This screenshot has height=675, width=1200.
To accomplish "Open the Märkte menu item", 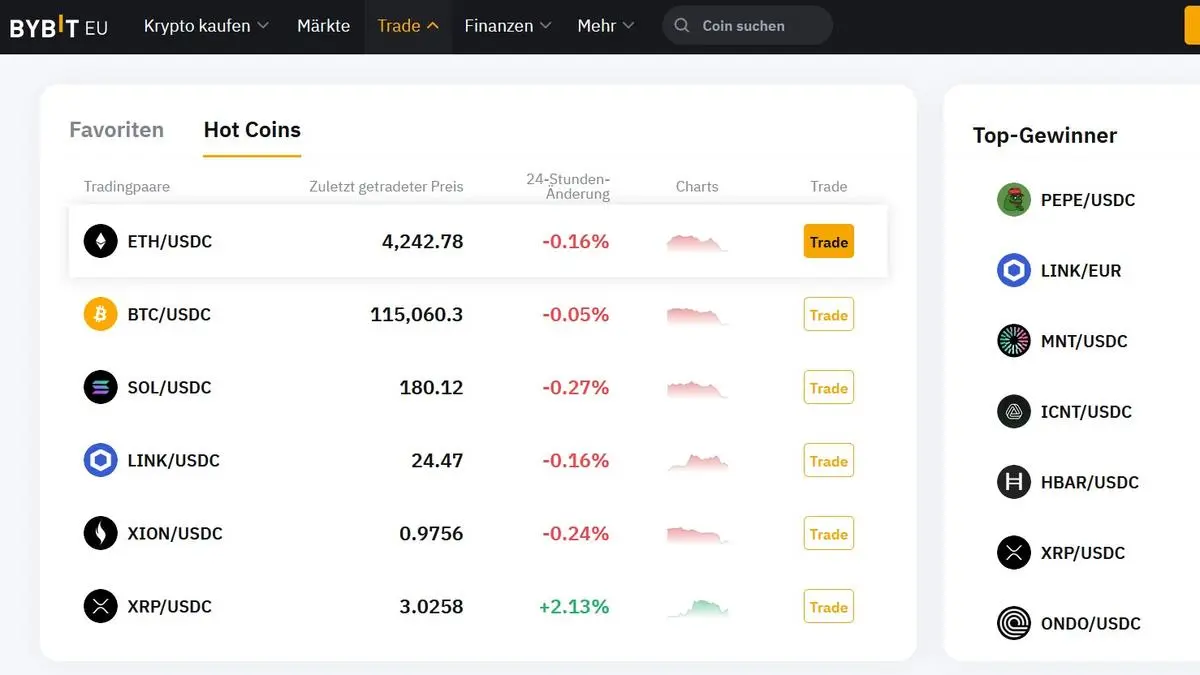I will click(x=323, y=26).
